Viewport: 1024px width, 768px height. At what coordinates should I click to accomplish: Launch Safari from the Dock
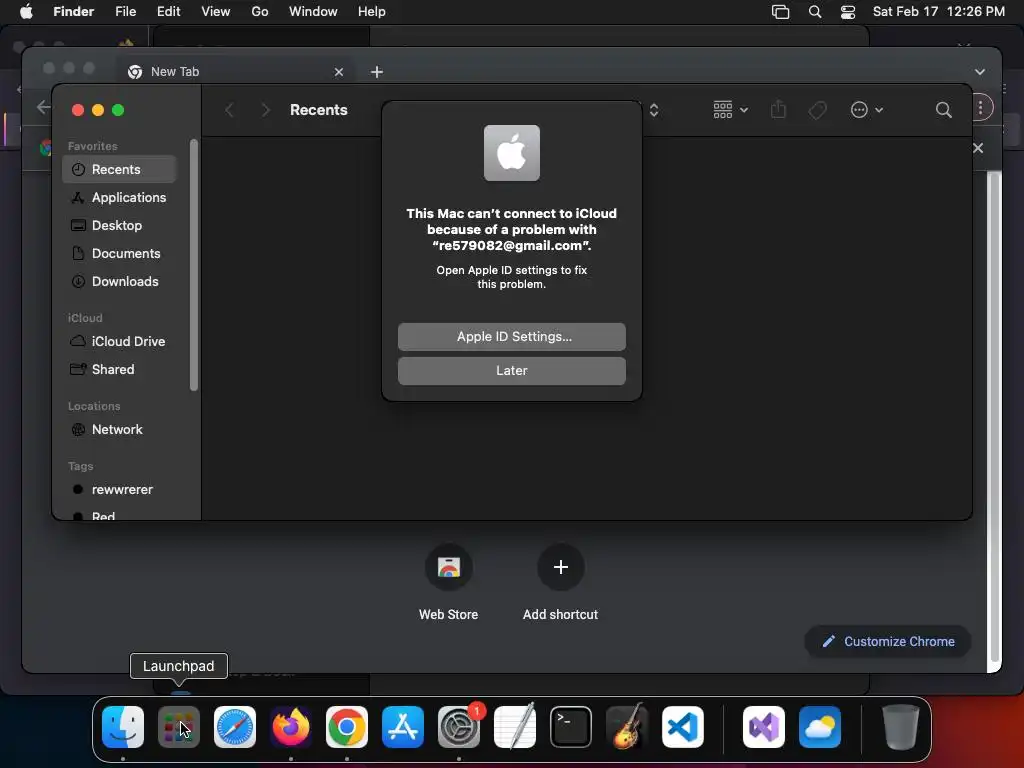(234, 727)
